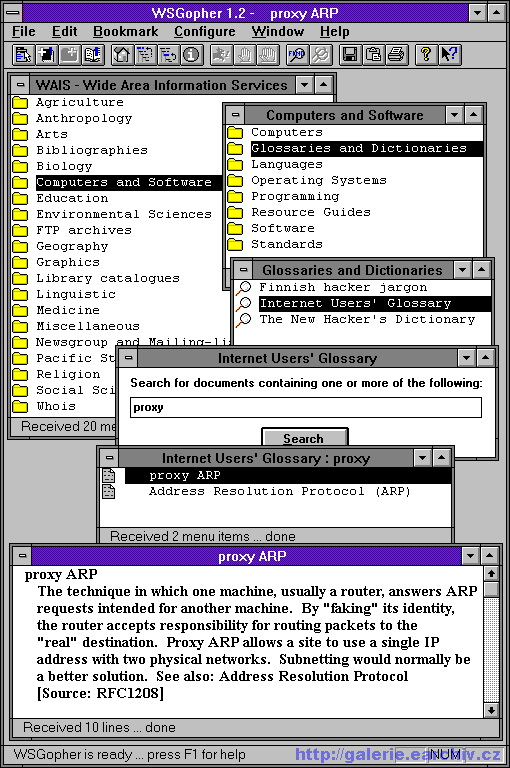The width and height of the screenshot is (510, 768).
Task: Click the yellow question mark Help icon
Action: coord(426,54)
